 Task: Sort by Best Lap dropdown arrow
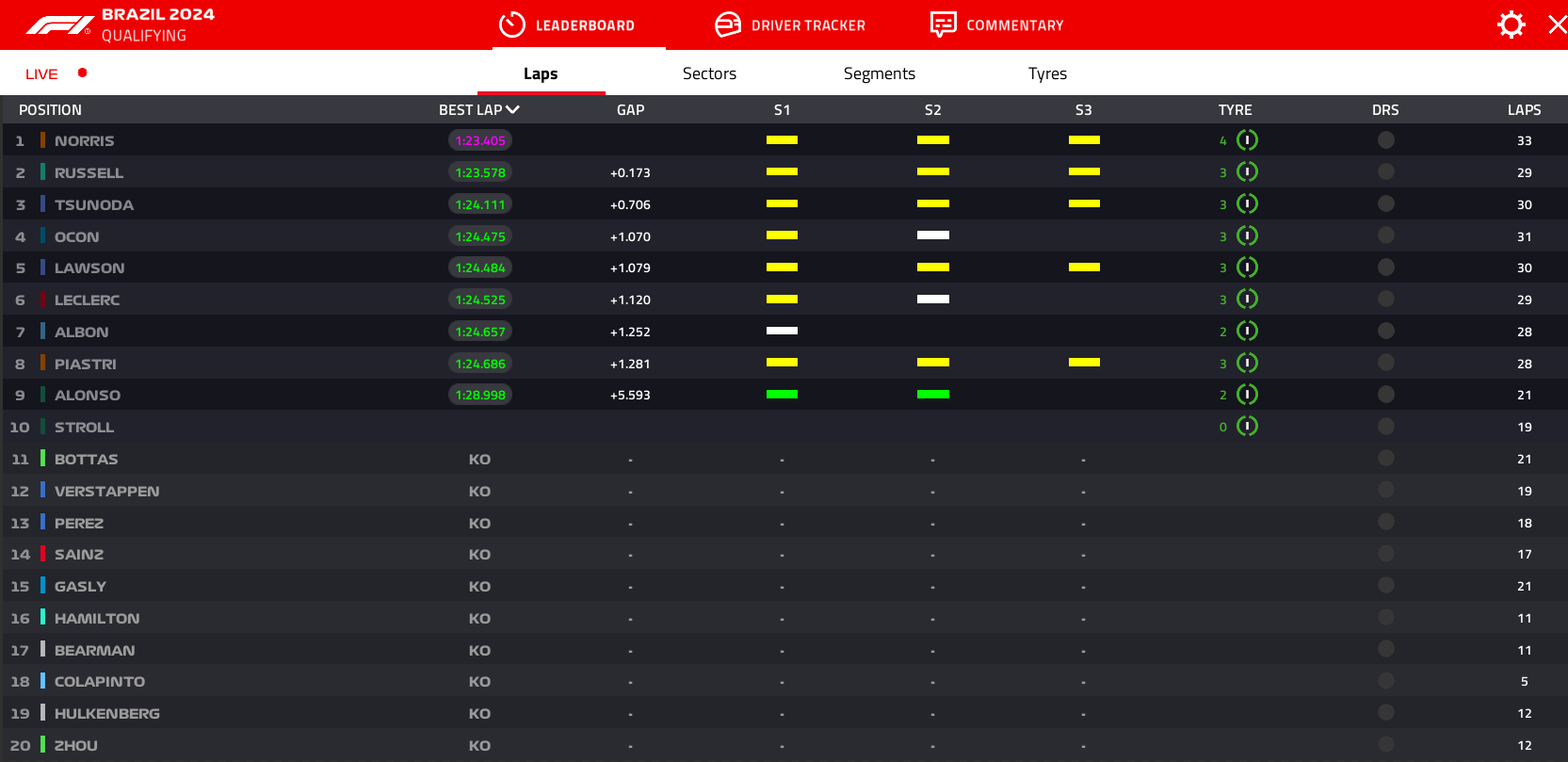coord(513,110)
